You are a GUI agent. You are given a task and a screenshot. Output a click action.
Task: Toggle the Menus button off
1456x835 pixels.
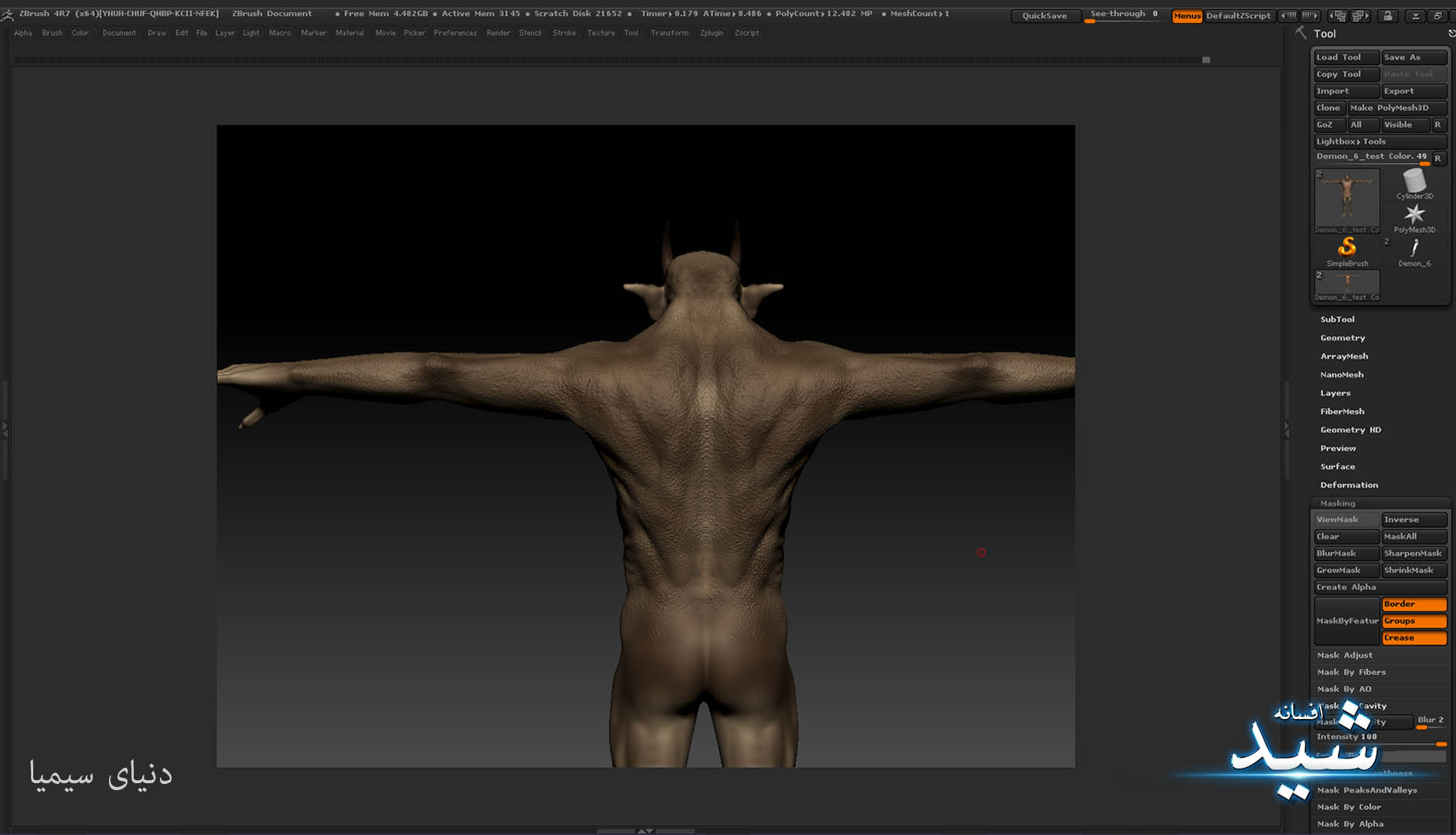1186,15
